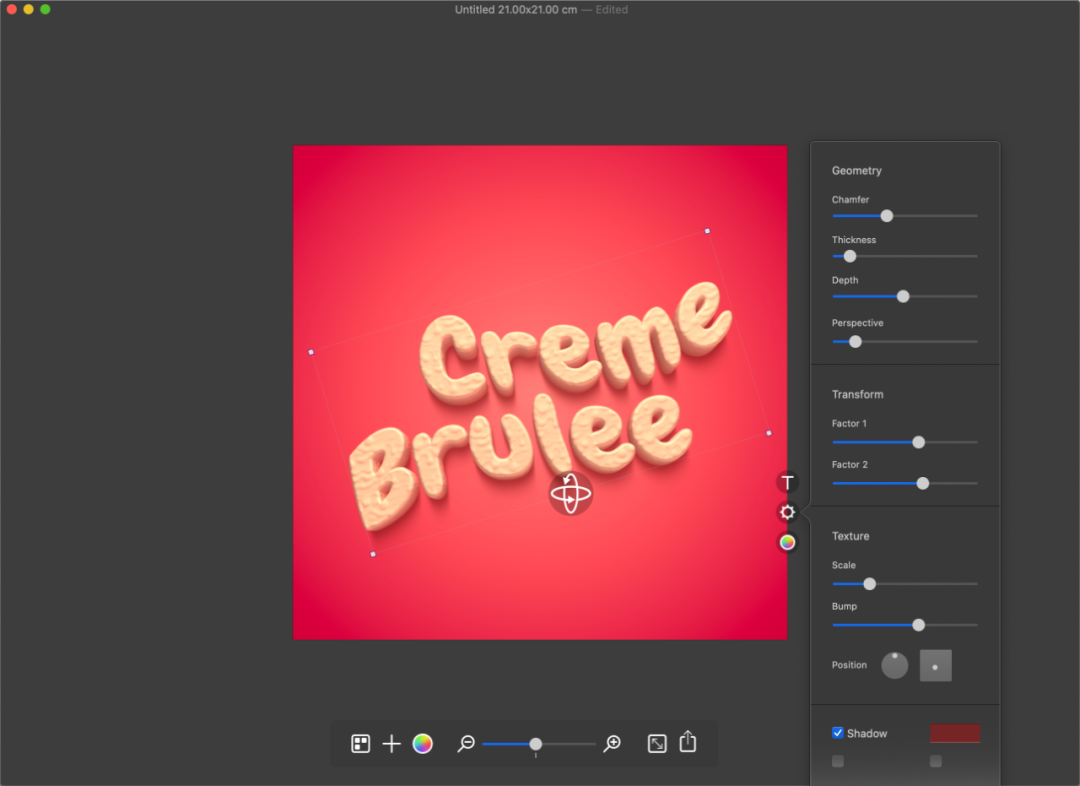Image resolution: width=1080 pixels, height=786 pixels.
Task: Click the zoom out magnifier icon
Action: (x=466, y=743)
